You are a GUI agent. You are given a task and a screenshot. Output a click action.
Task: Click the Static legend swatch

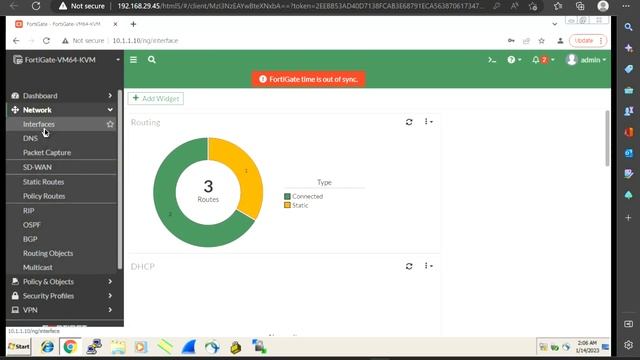click(x=287, y=205)
